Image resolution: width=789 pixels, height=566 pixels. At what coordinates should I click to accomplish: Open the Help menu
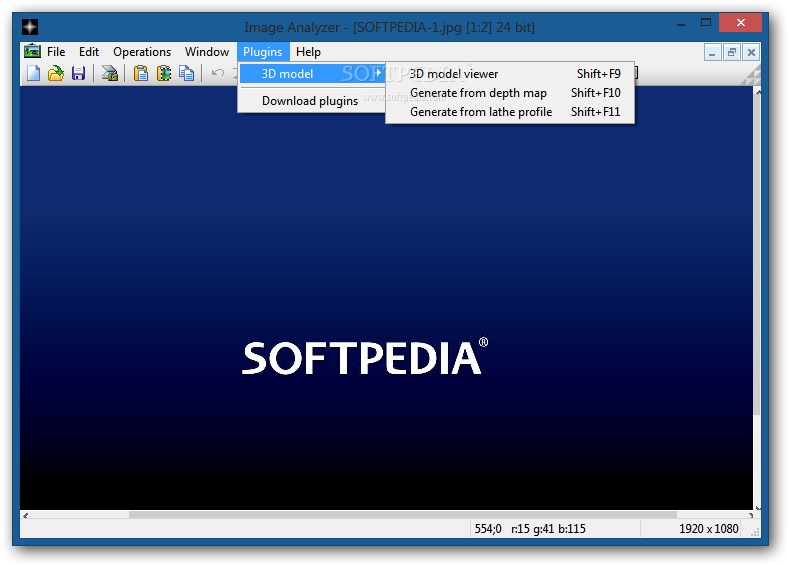(x=308, y=52)
